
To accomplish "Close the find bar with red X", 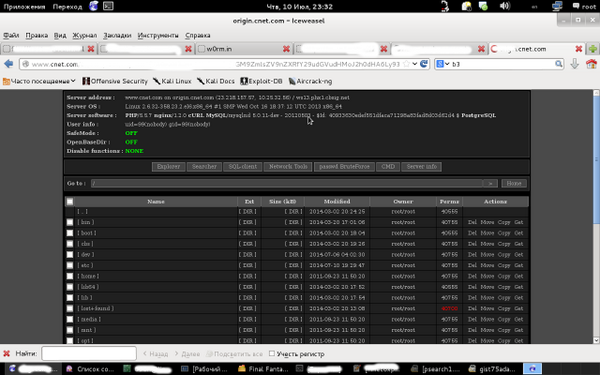I will pyautogui.click(x=6, y=354).
